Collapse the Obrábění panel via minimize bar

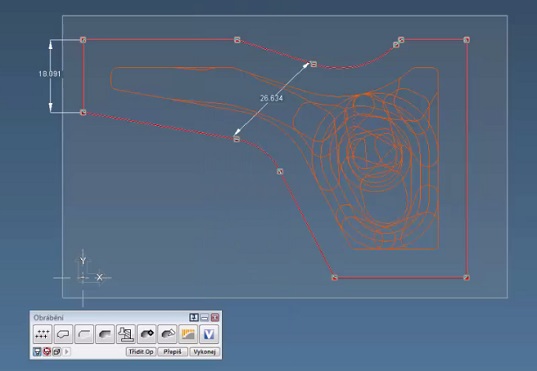coord(204,318)
